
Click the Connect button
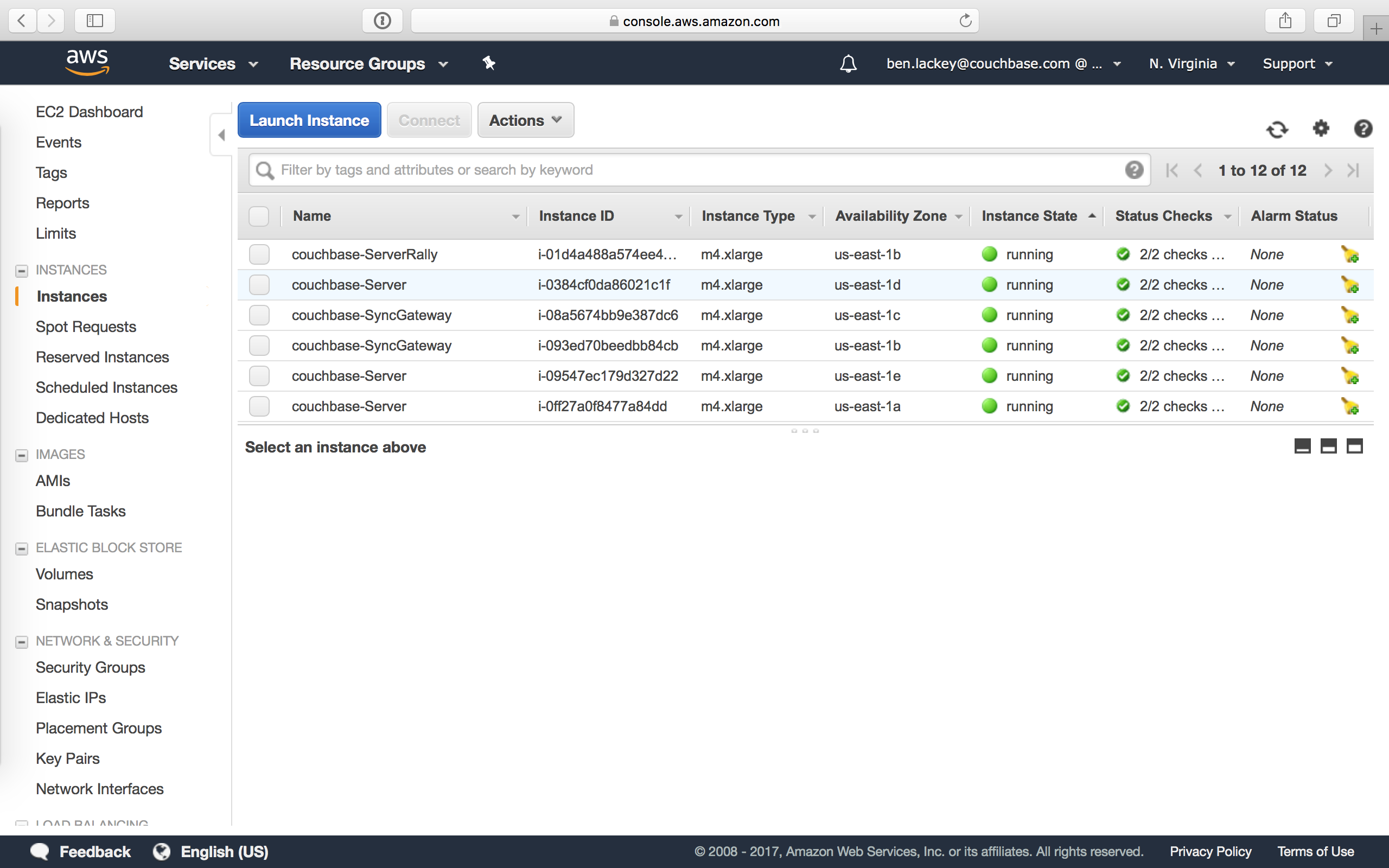(x=429, y=120)
